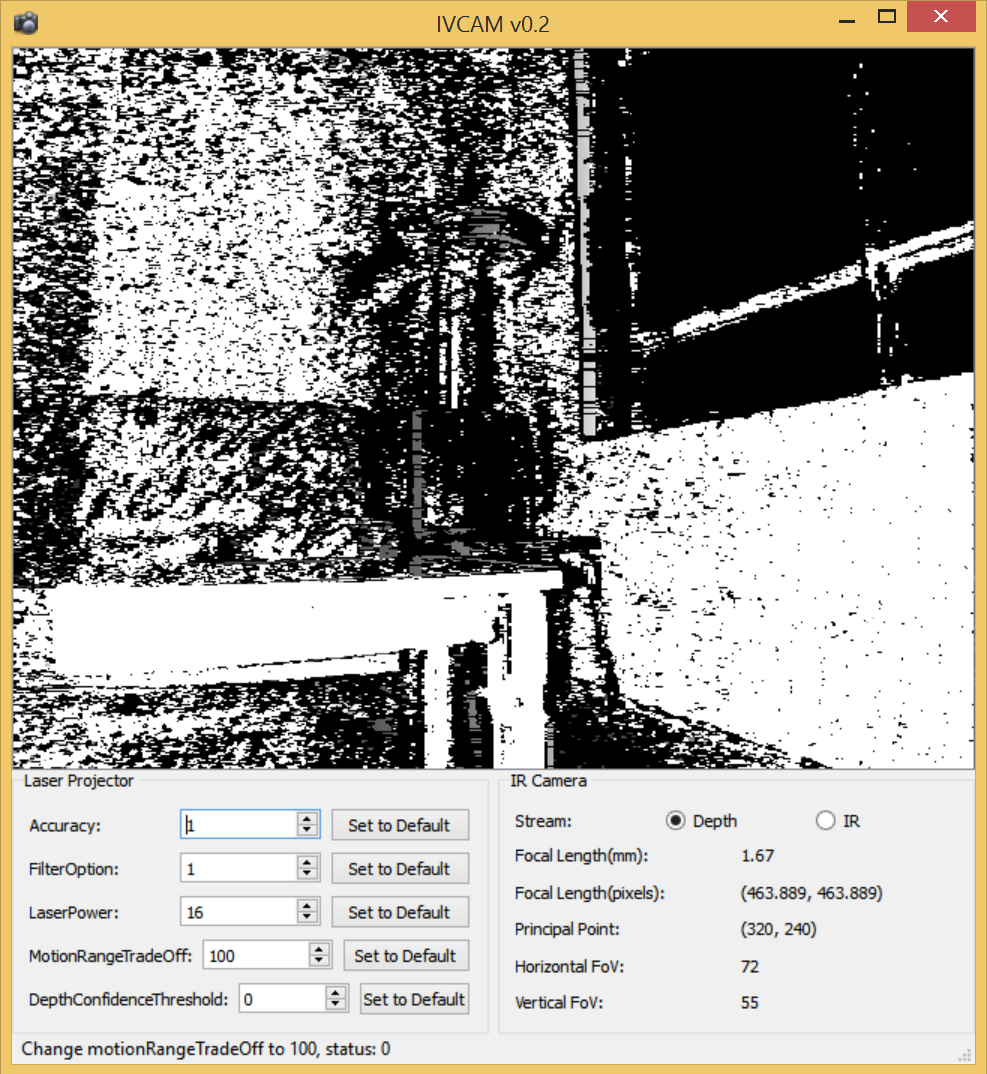Increase LaserPower with up arrow
This screenshot has height=1074, width=987.
[x=308, y=906]
